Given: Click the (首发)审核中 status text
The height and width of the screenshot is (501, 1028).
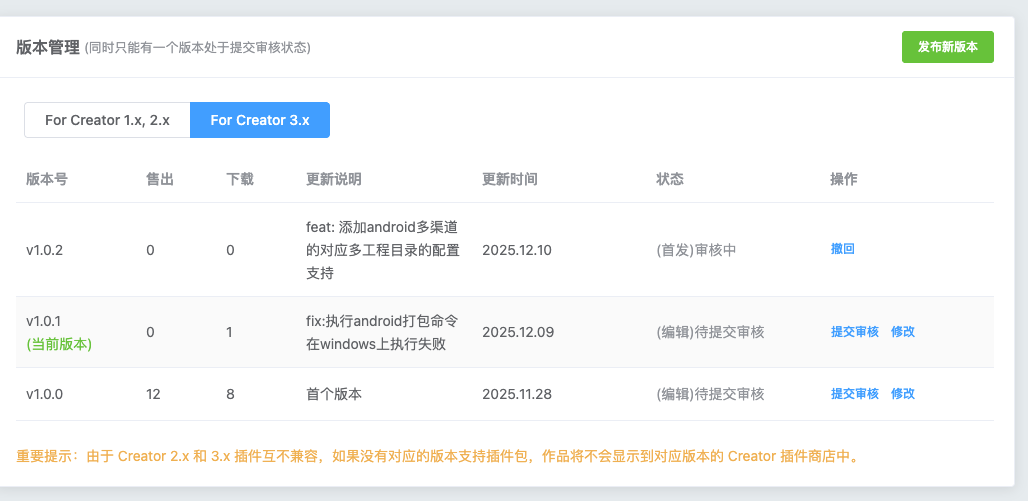Looking at the screenshot, I should coord(696,250).
